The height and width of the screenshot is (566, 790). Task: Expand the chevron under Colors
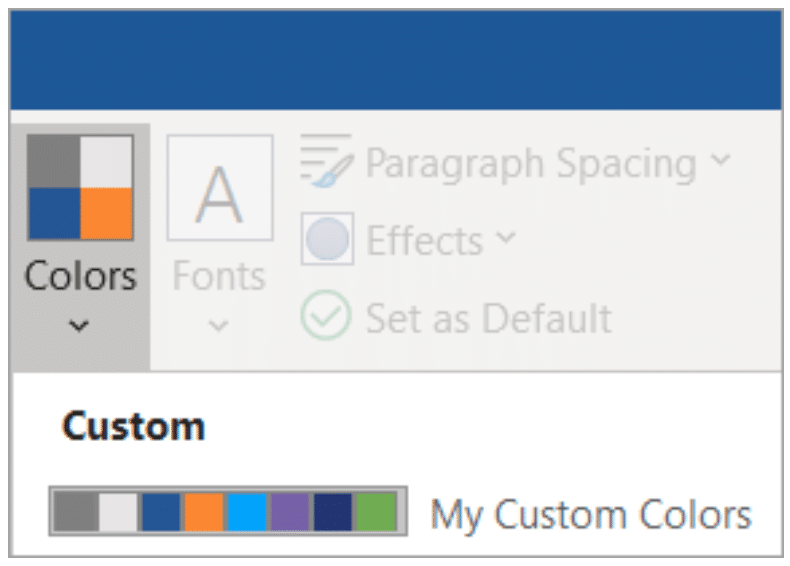[79, 326]
